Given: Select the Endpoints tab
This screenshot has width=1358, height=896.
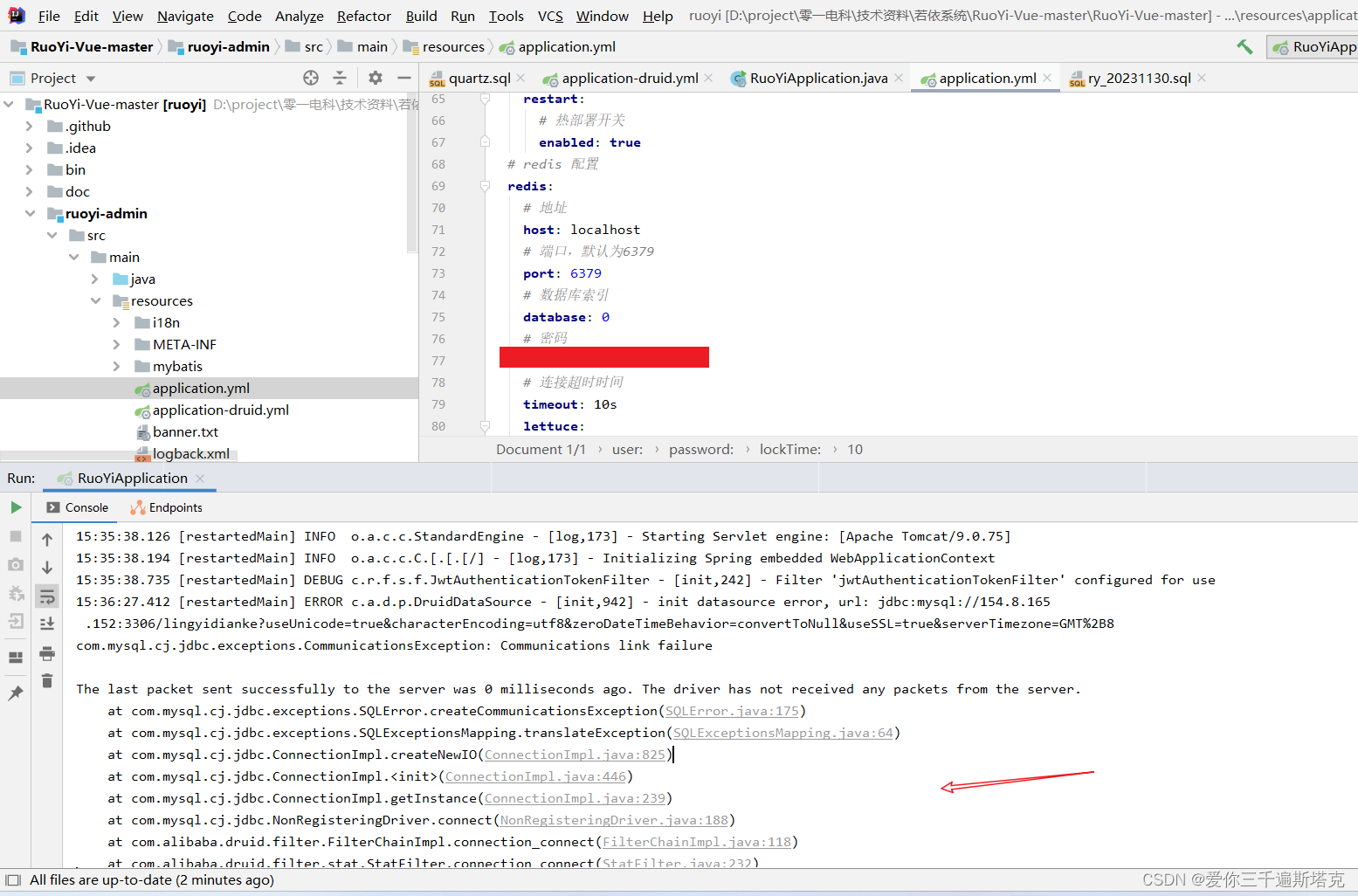Looking at the screenshot, I should point(166,507).
